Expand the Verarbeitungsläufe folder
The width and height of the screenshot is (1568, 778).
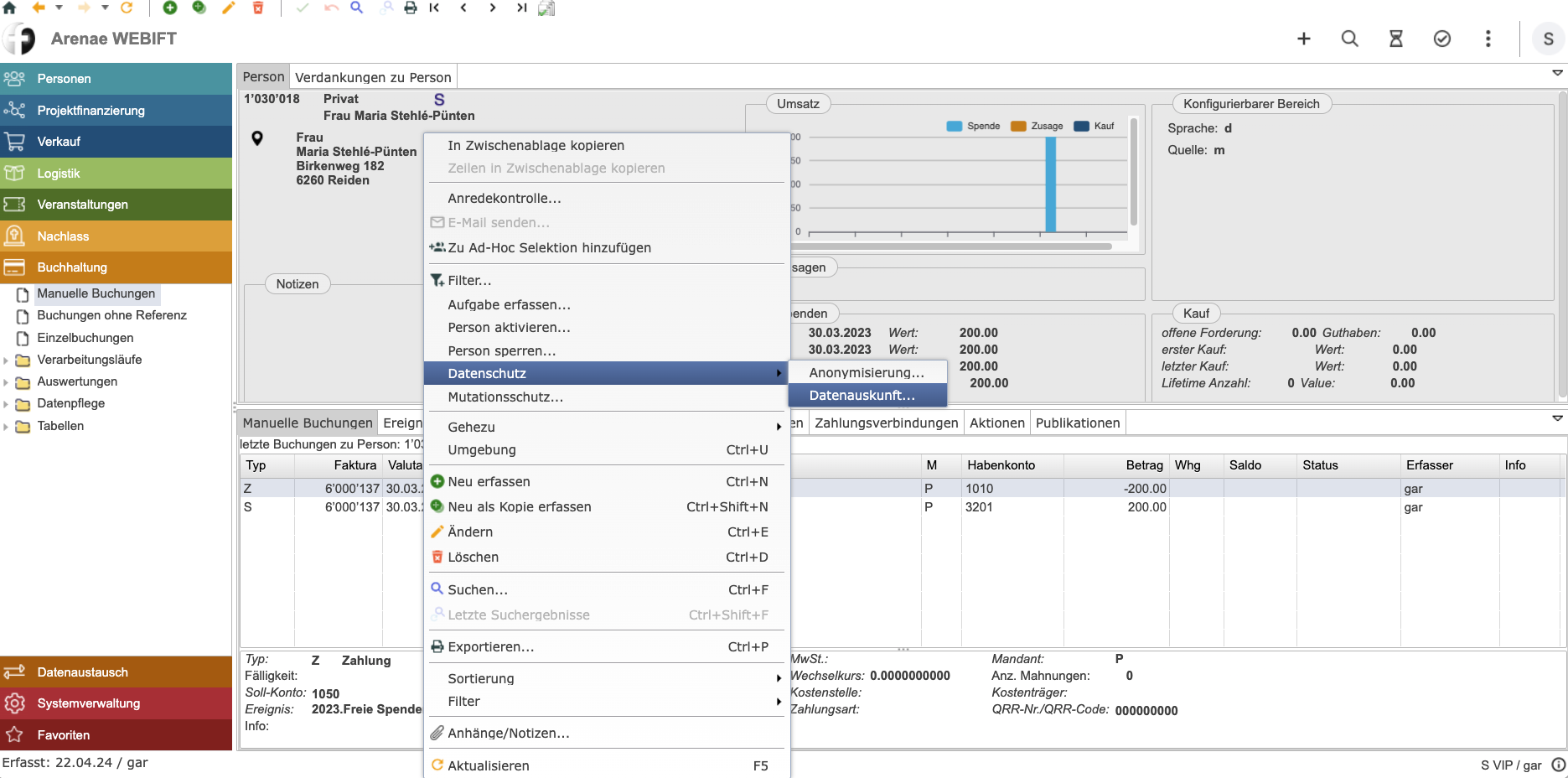(7, 360)
